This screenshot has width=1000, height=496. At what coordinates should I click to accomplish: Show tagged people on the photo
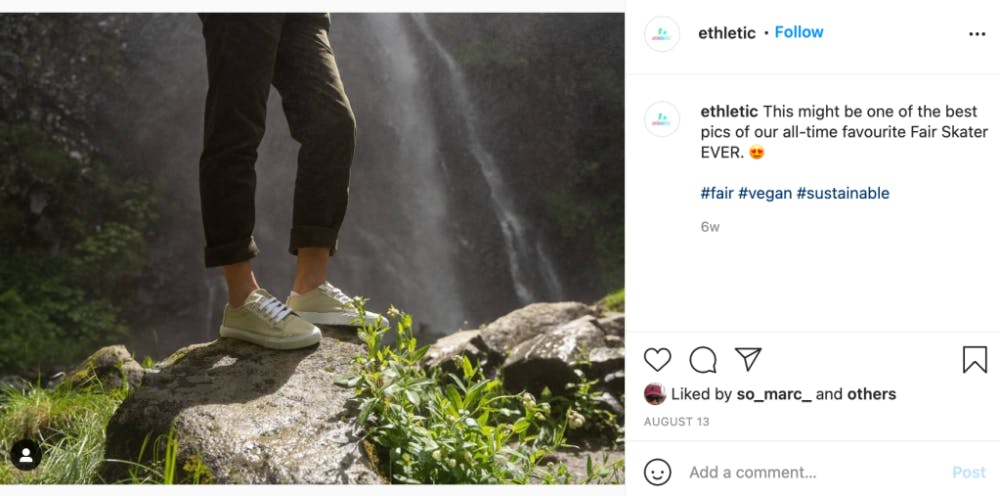(x=26, y=455)
